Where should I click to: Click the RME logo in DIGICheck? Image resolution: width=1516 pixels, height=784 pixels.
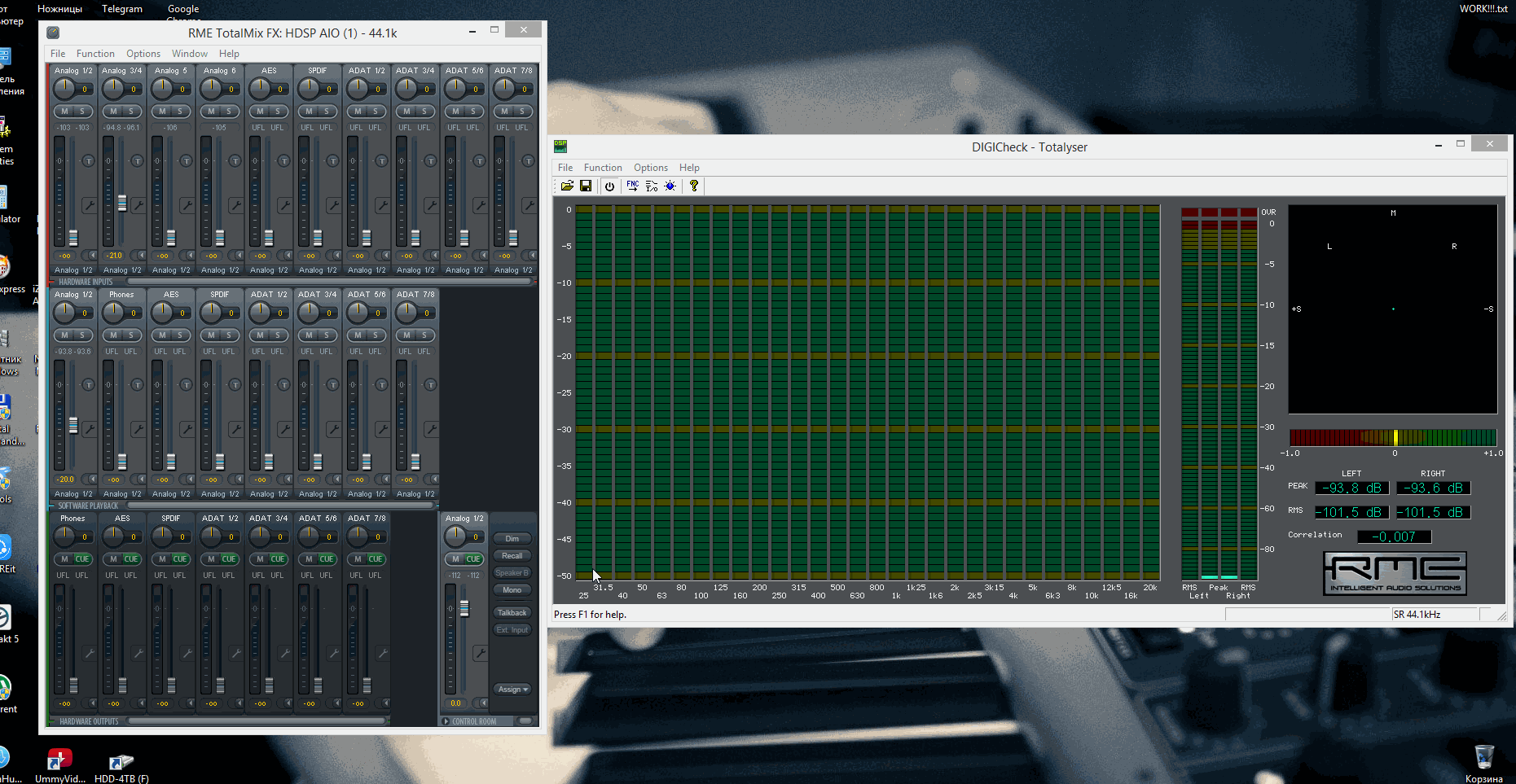click(x=1395, y=573)
